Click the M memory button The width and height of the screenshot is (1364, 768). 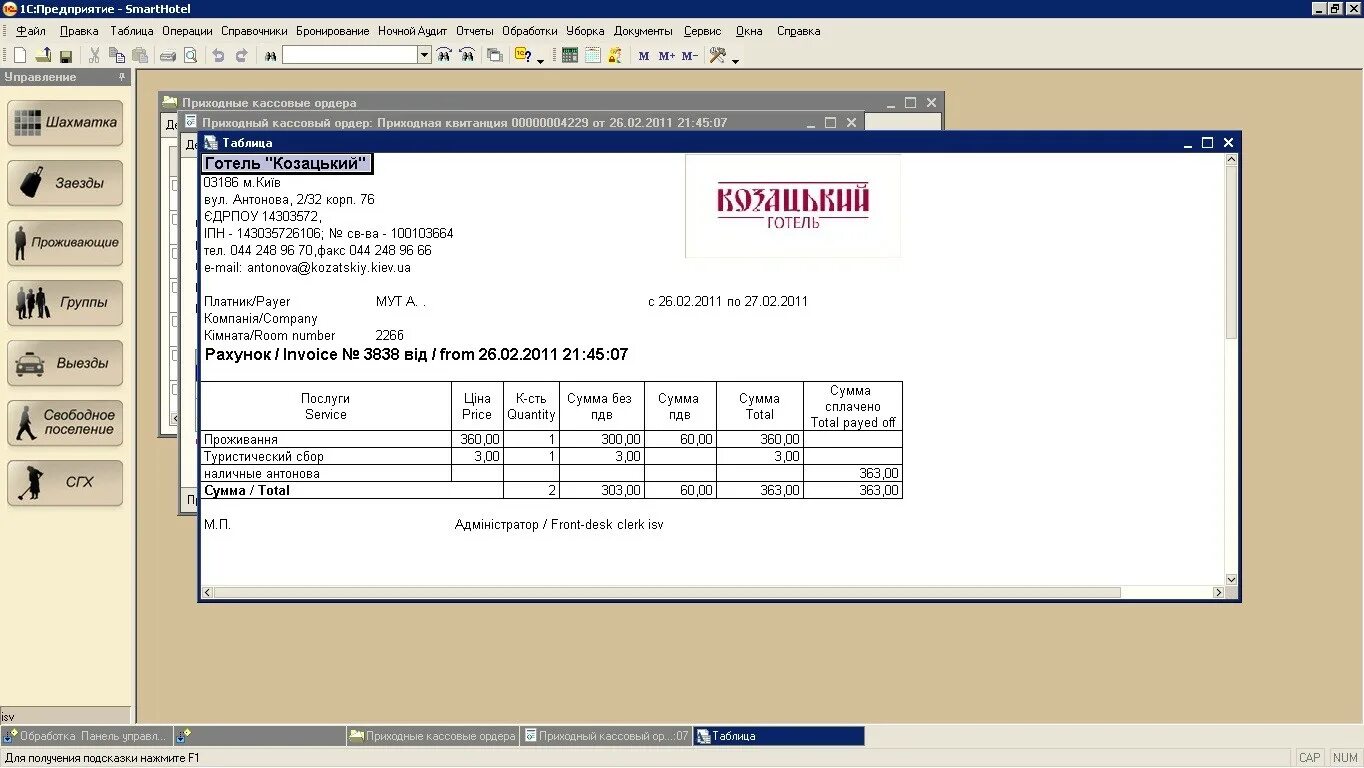point(643,56)
